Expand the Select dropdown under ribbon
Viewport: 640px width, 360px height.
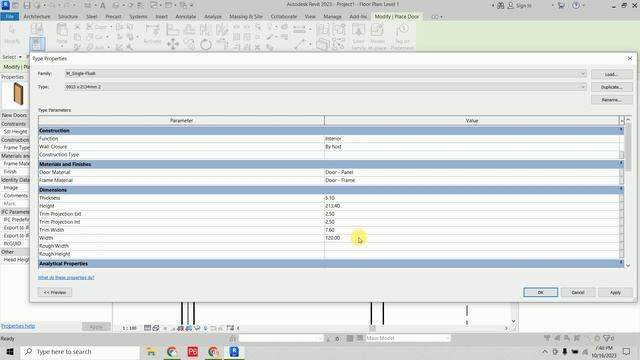click(12, 57)
